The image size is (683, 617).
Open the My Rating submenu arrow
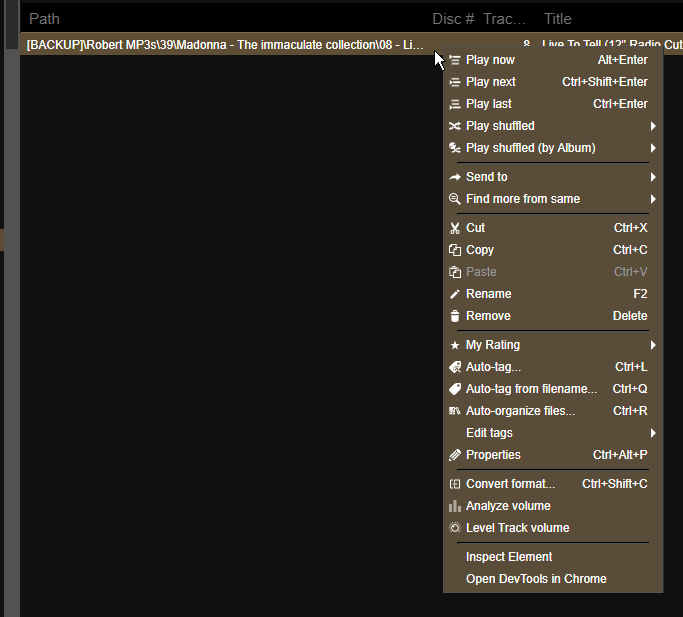[x=653, y=345]
